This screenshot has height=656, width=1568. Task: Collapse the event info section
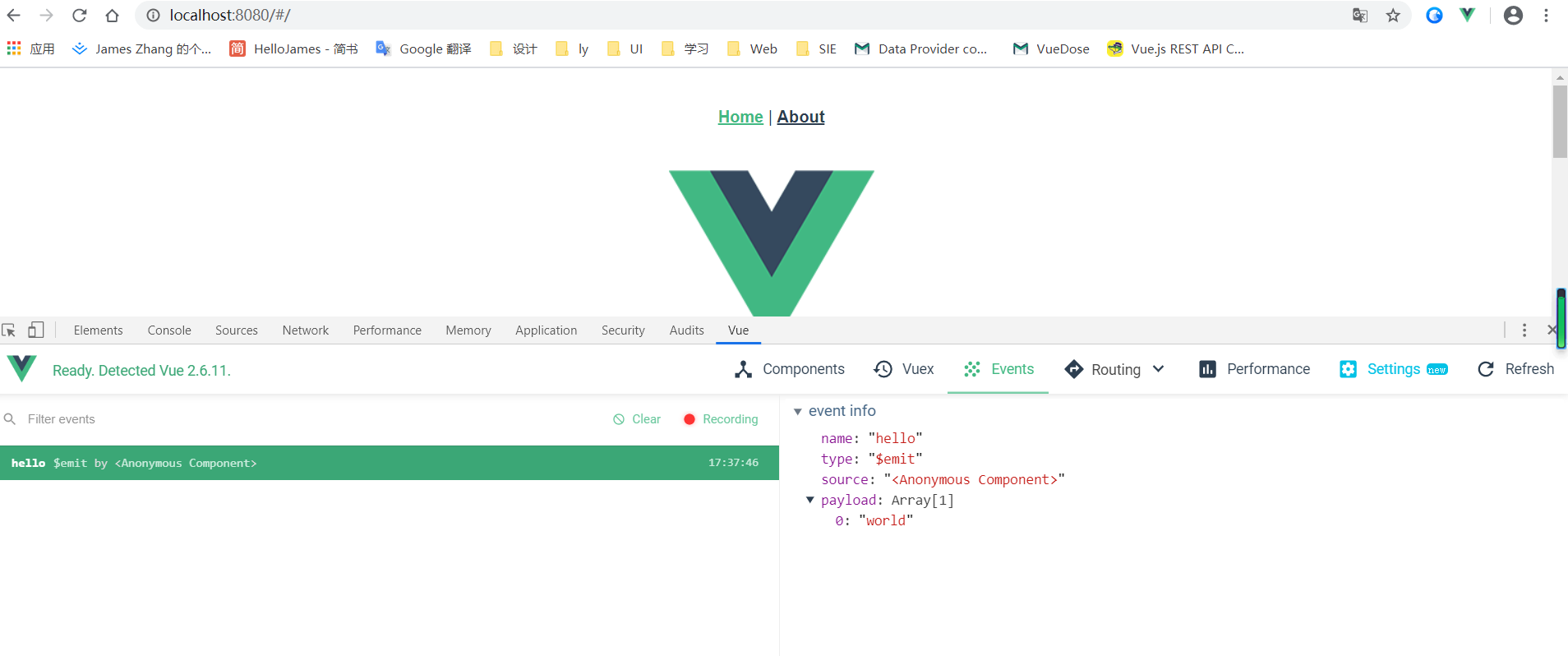(x=797, y=411)
